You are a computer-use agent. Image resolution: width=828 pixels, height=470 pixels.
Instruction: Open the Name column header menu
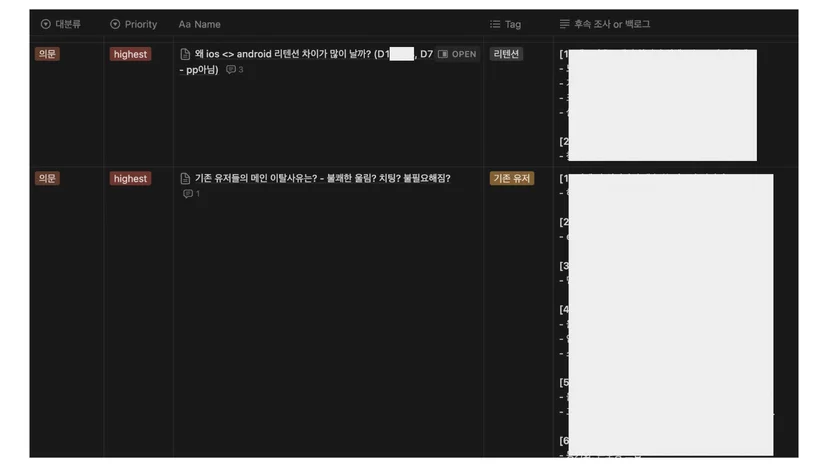pyautogui.click(x=200, y=24)
